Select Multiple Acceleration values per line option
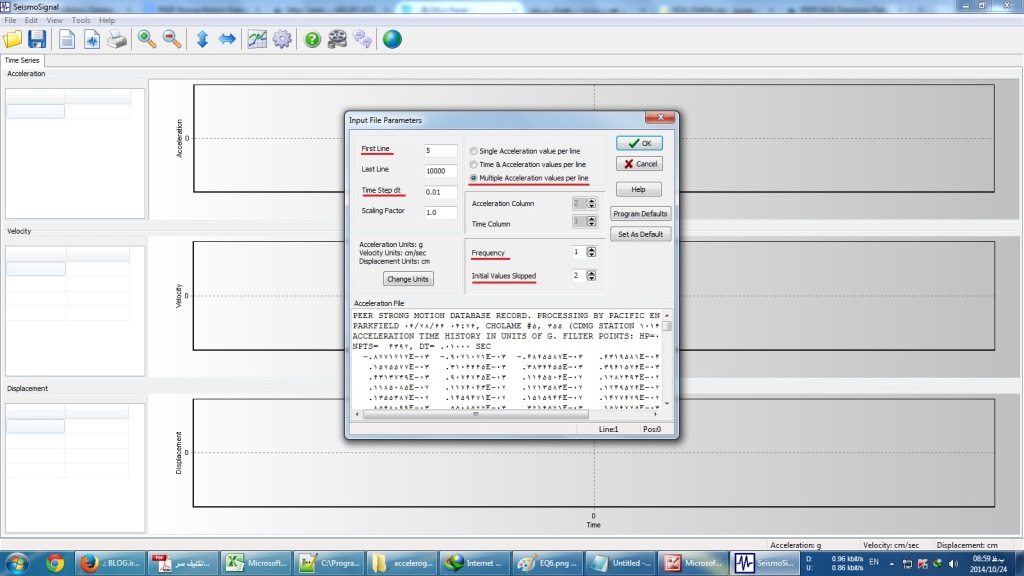Viewport: 1024px width, 576px height. (473, 178)
